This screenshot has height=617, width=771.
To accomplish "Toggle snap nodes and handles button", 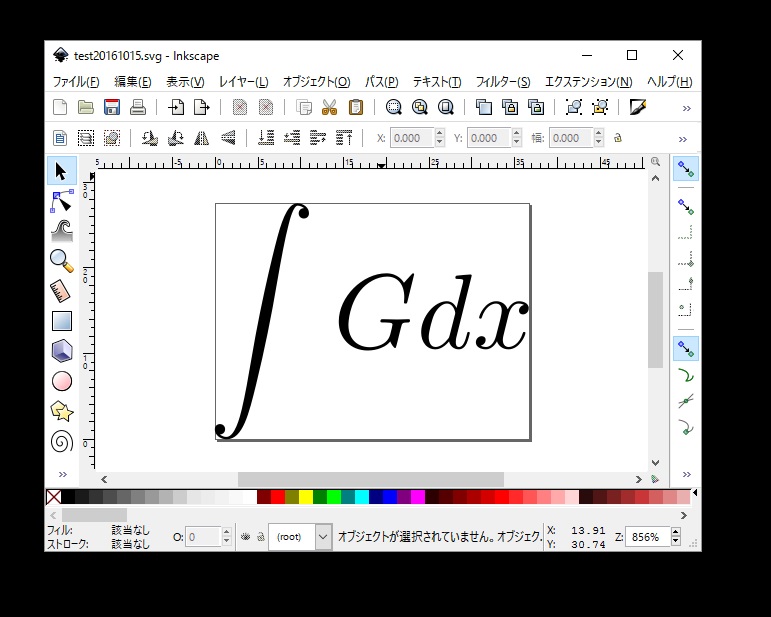I will pyautogui.click(x=685, y=349).
